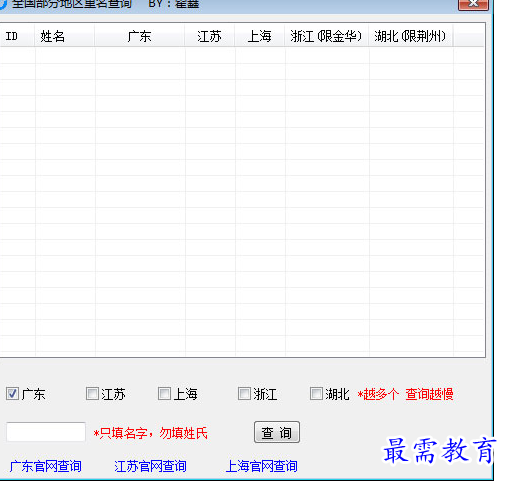Click the 浙江(限金华) column header
The width and height of the screenshot is (505, 482).
[x=327, y=36]
